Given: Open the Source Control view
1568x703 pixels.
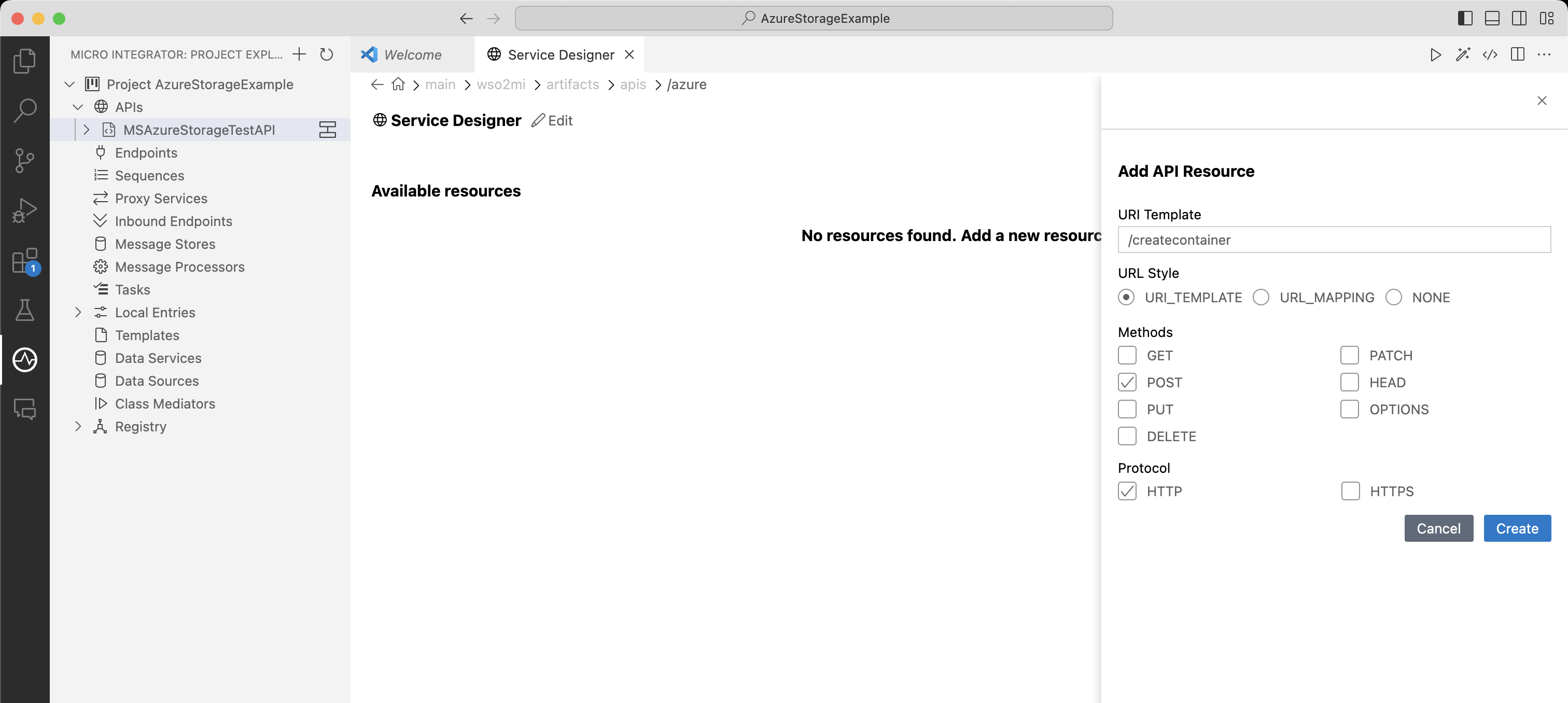Looking at the screenshot, I should pyautogui.click(x=24, y=160).
